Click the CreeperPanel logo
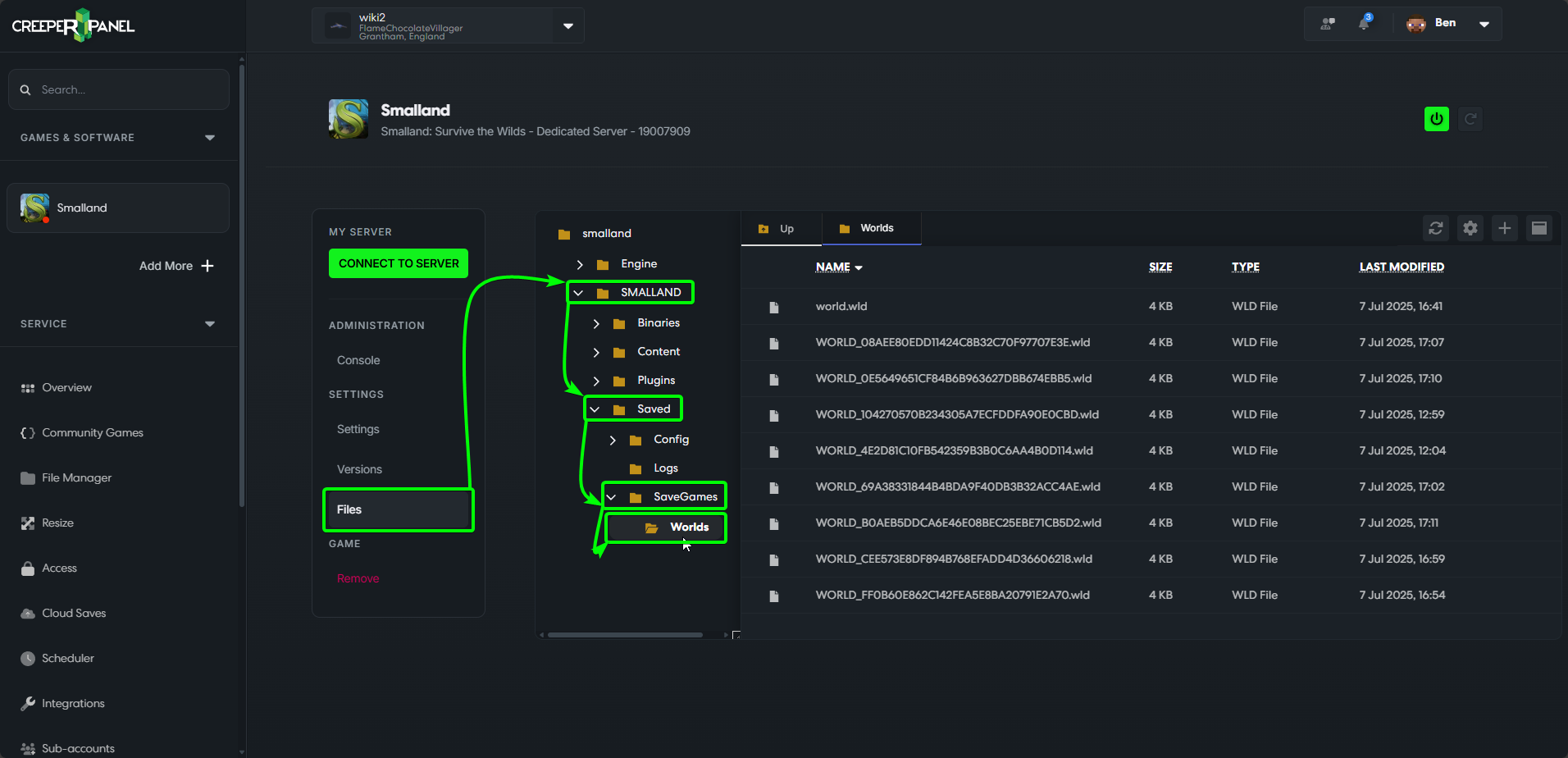 [x=73, y=25]
